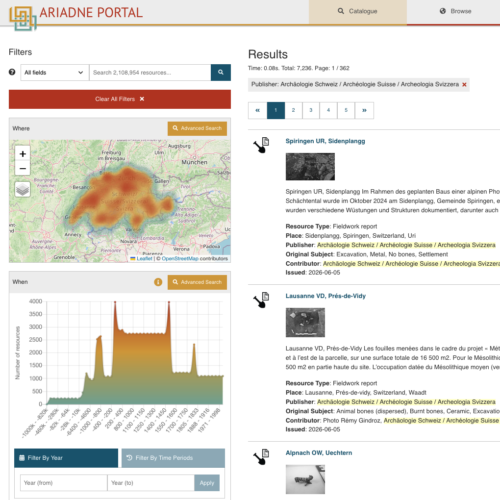Open the Browse tab
Screen dimensions: 500x500
pyautogui.click(x=455, y=11)
